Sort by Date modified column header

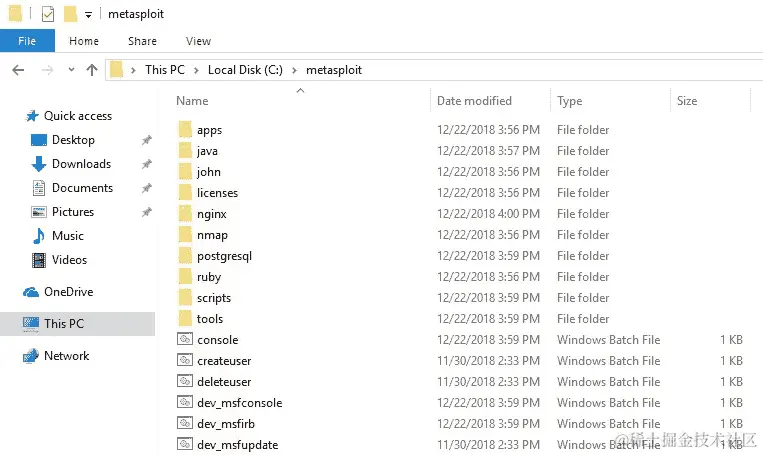[474, 101]
